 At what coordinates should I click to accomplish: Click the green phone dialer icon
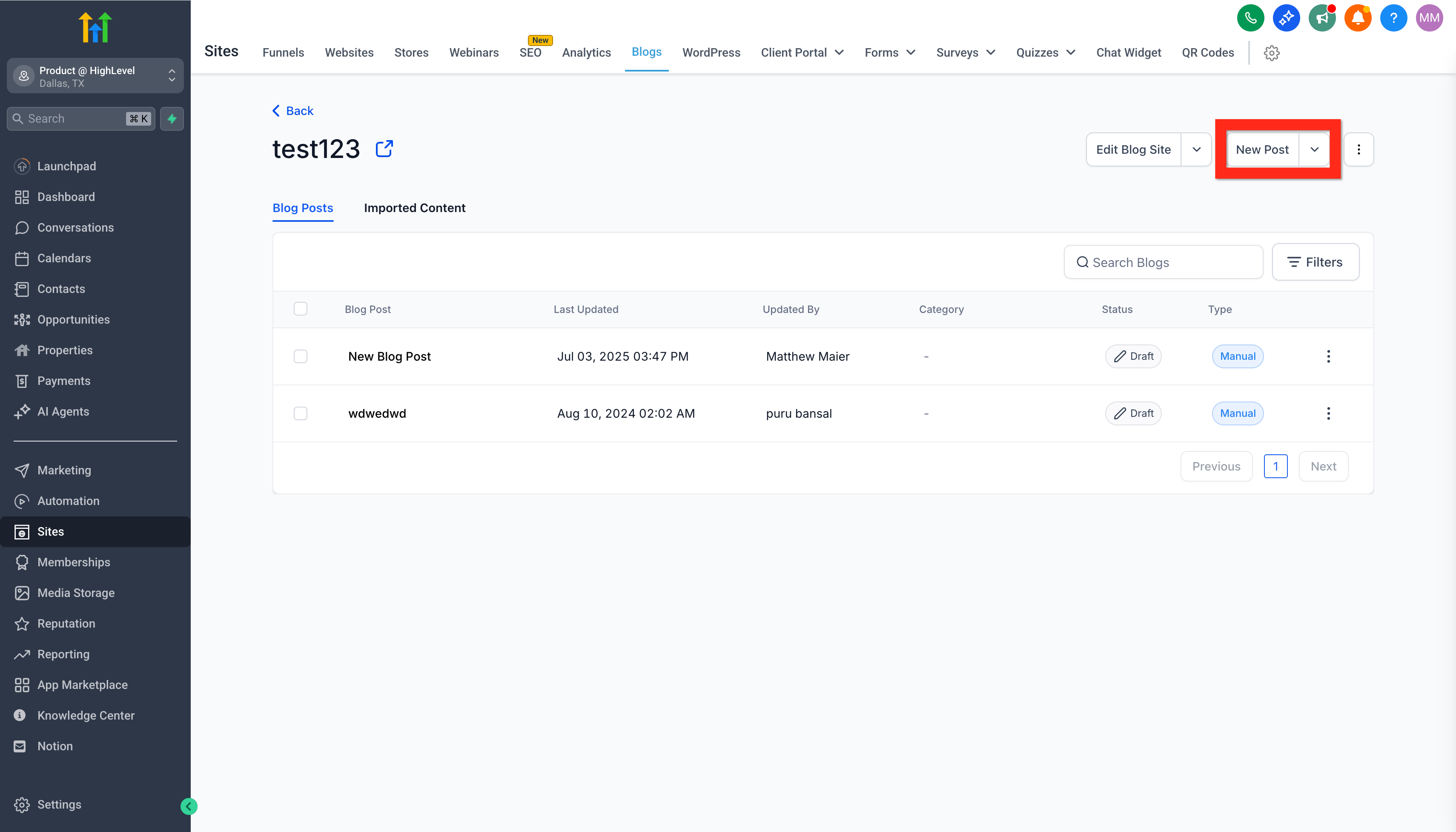pyautogui.click(x=1250, y=18)
